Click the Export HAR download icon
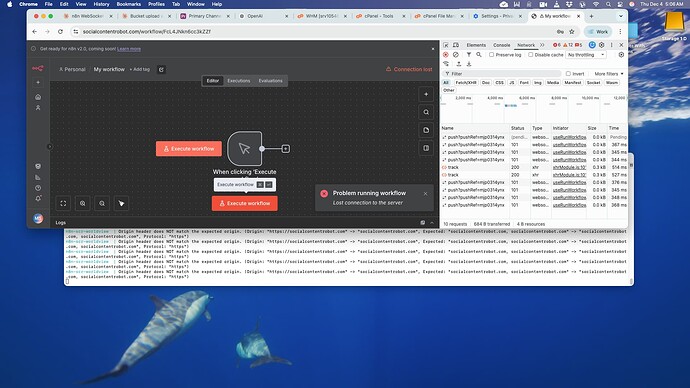690x388 pixels. coord(469,64)
